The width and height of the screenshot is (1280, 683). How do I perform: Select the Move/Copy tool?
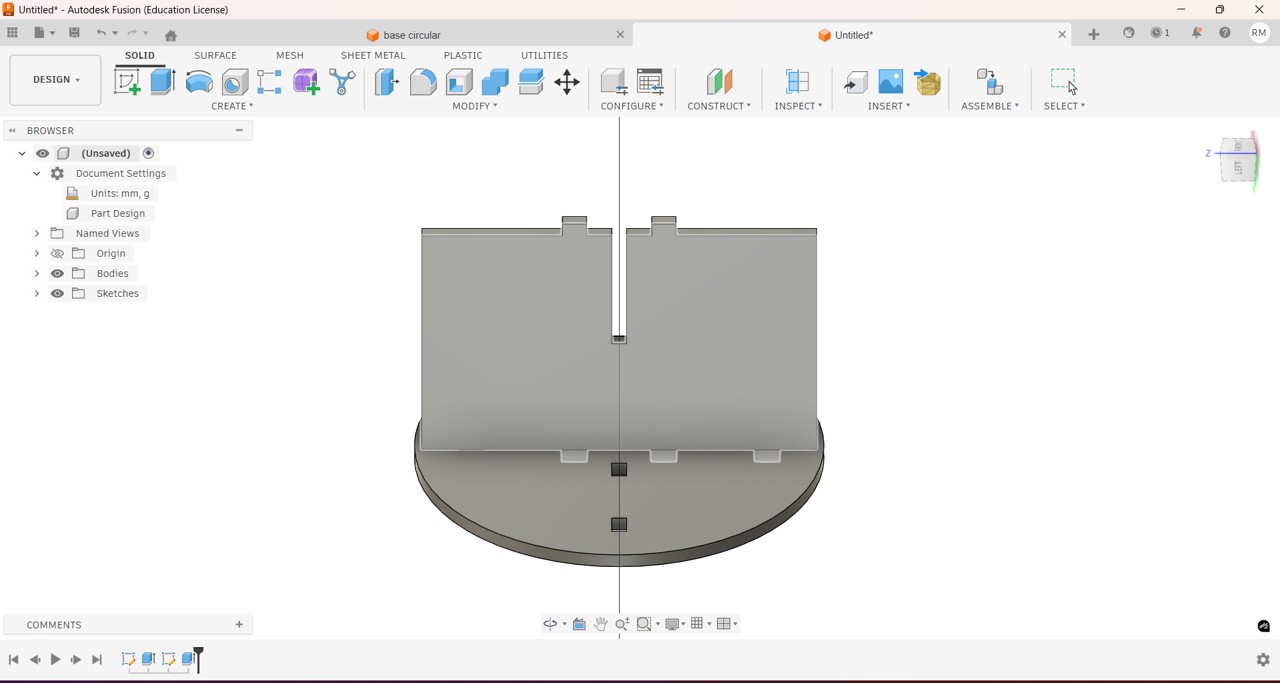coord(567,82)
